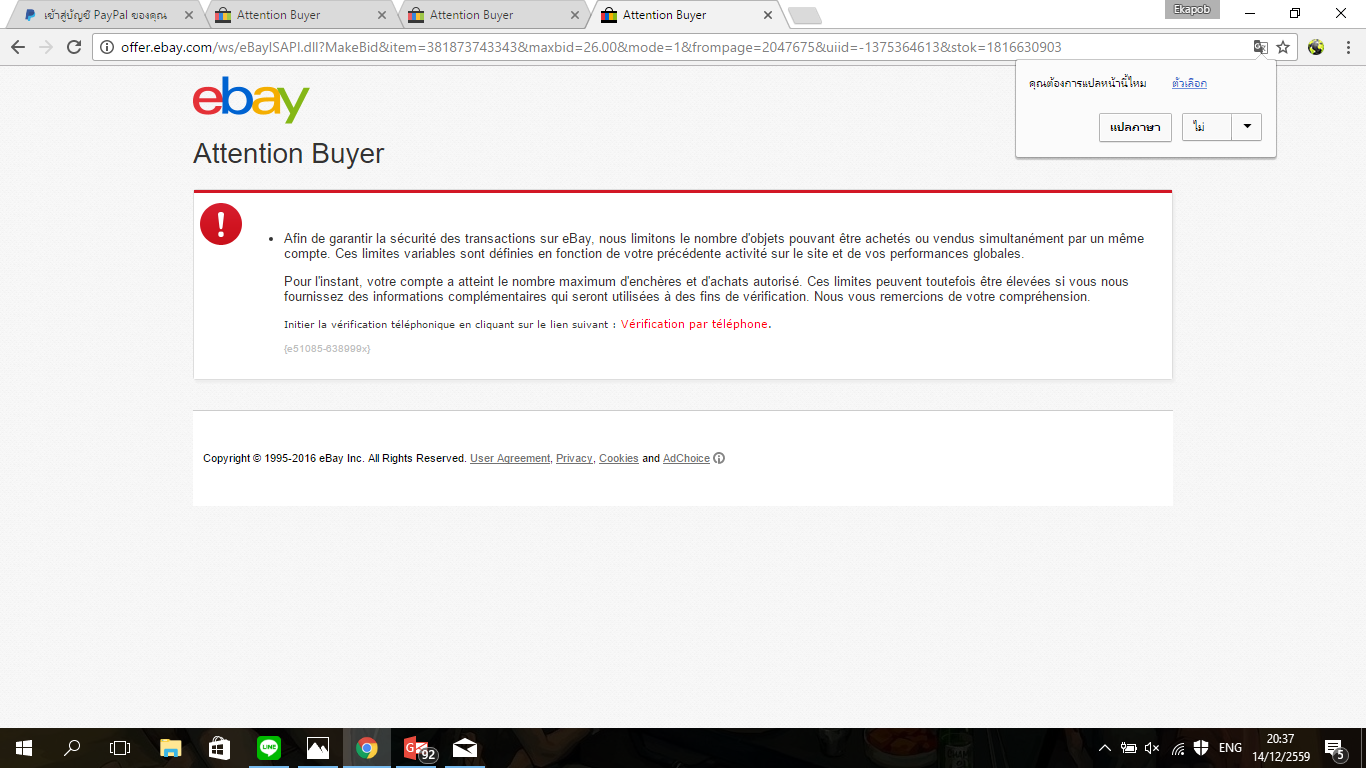Launch File Explorer from the taskbar

(x=170, y=748)
